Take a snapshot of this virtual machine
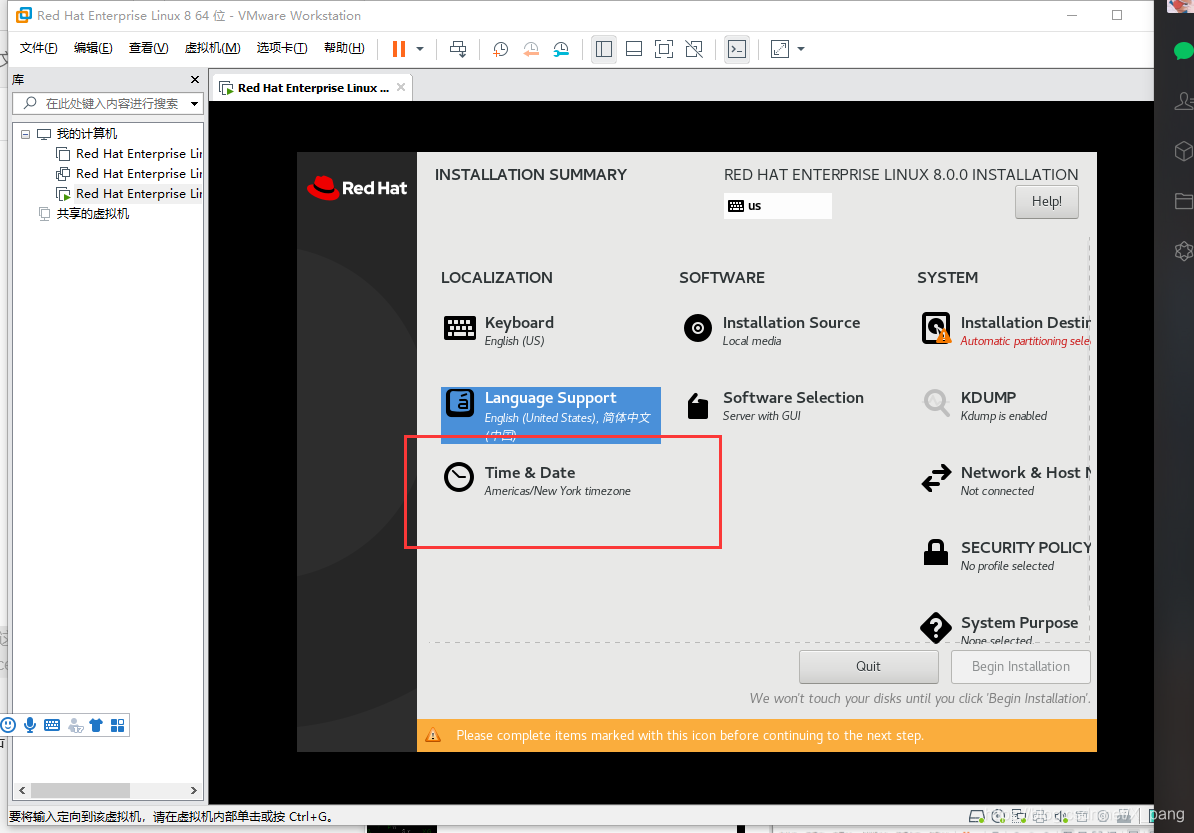This screenshot has height=833, width=1194. [500, 49]
